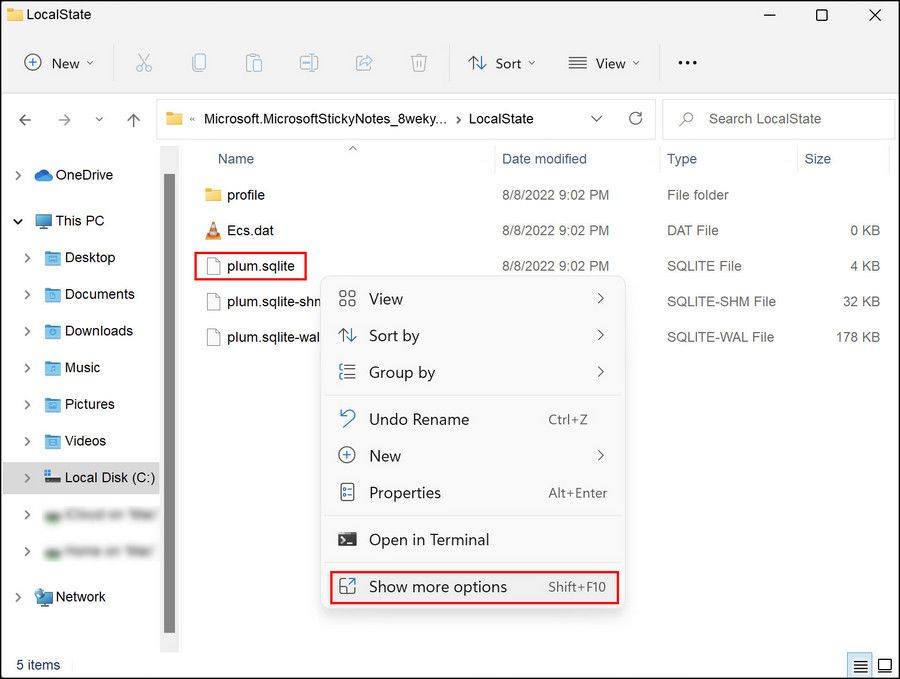Image resolution: width=900 pixels, height=679 pixels.
Task: Expand the OneDrive tree node
Action: (x=18, y=175)
